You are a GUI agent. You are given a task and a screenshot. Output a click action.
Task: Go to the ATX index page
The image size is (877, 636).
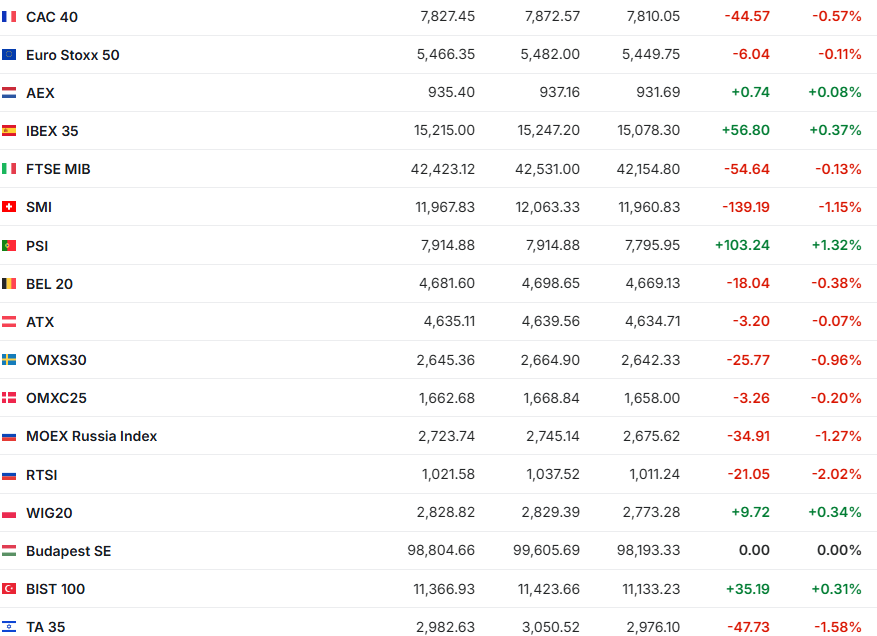40,322
